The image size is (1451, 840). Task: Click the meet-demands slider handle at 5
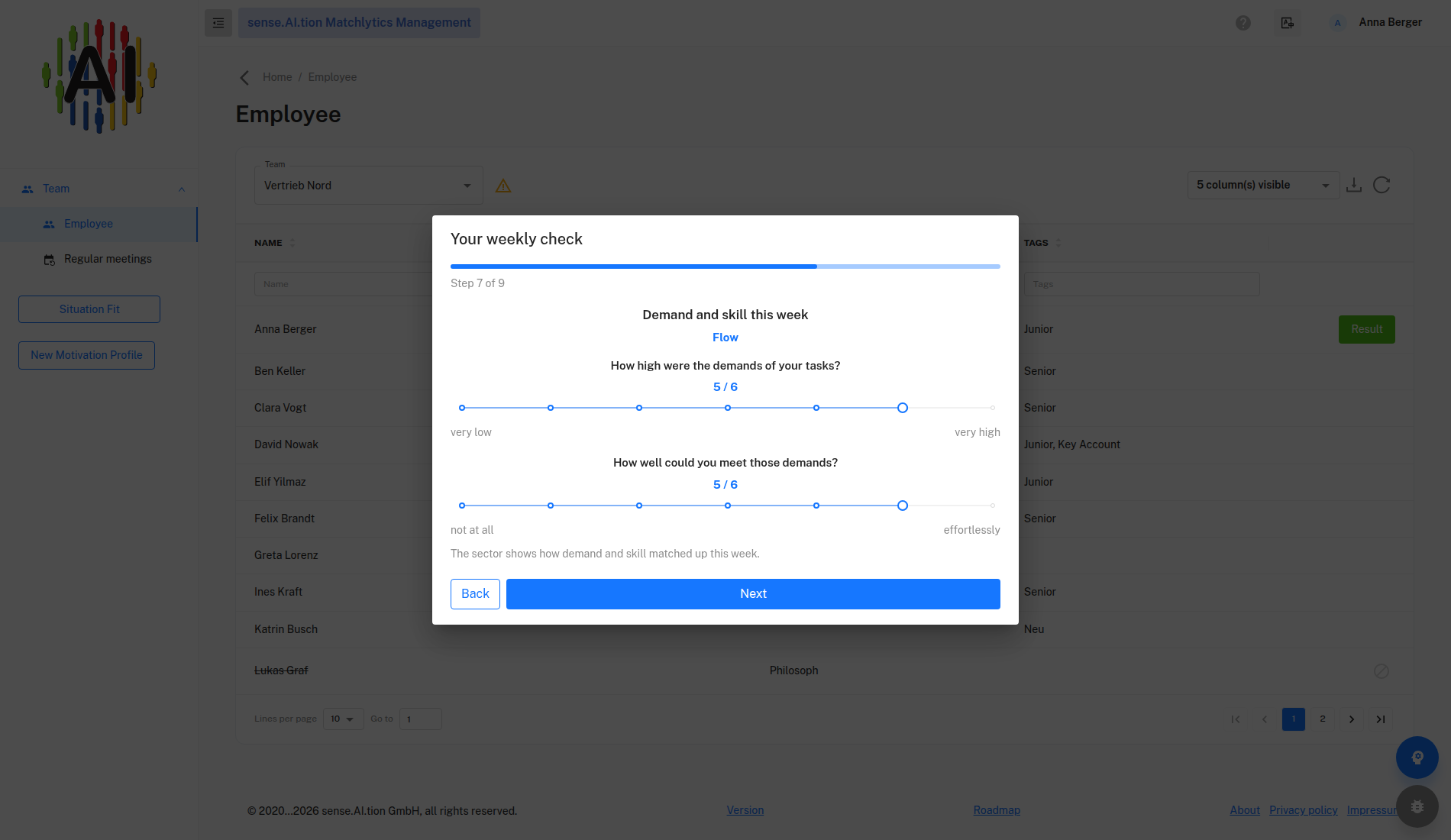pyautogui.click(x=903, y=506)
